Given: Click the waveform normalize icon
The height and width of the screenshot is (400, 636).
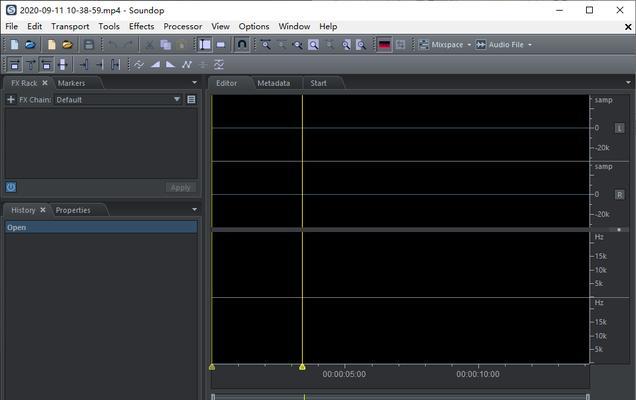Looking at the screenshot, I should tap(139, 65).
